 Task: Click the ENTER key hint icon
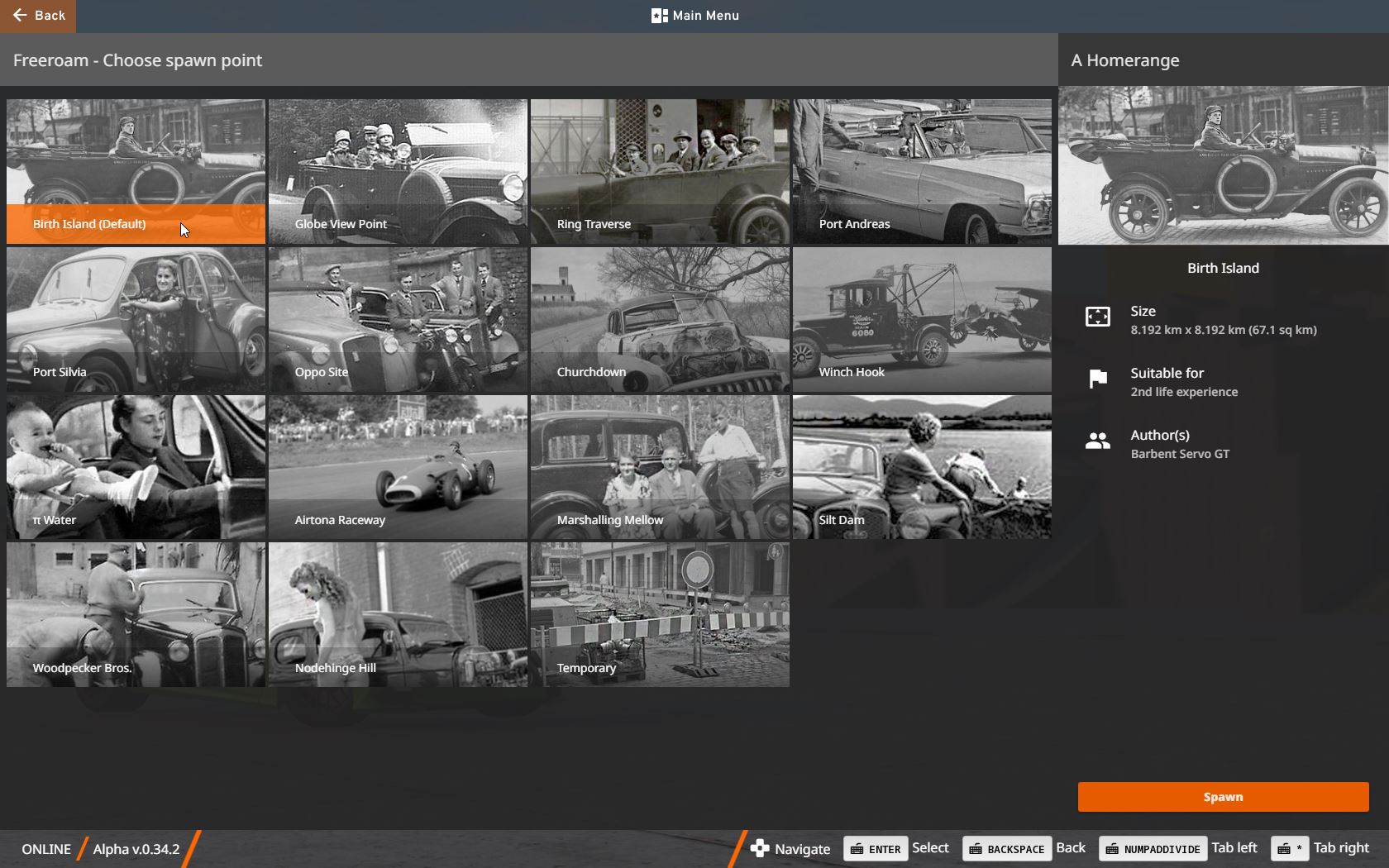pos(876,848)
